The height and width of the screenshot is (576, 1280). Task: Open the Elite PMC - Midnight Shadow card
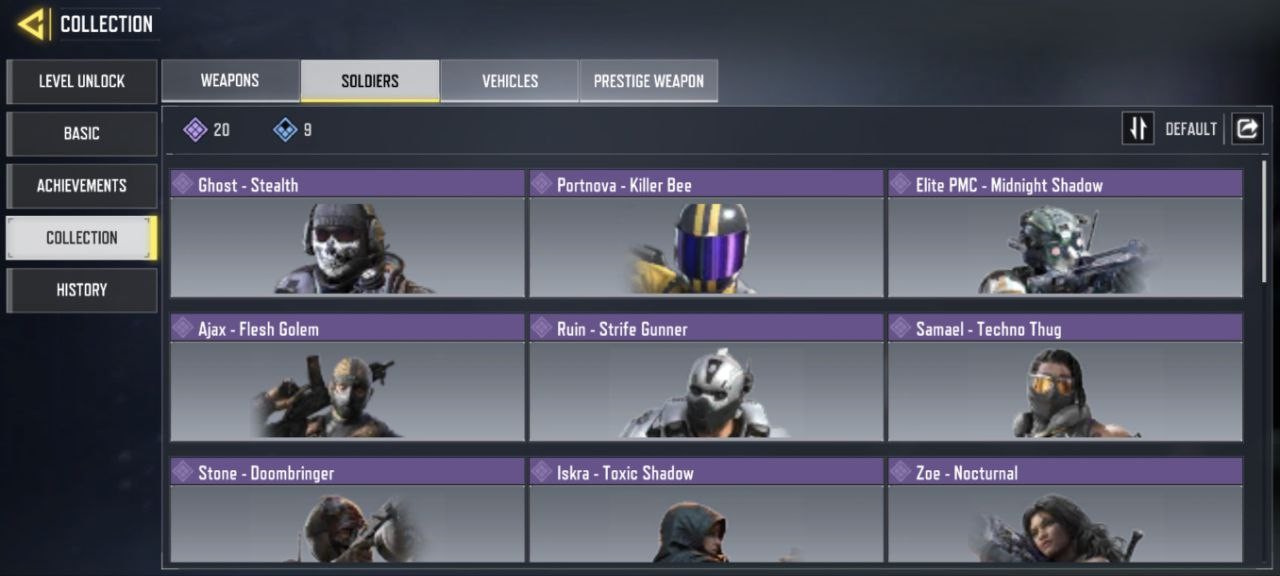coord(1065,233)
